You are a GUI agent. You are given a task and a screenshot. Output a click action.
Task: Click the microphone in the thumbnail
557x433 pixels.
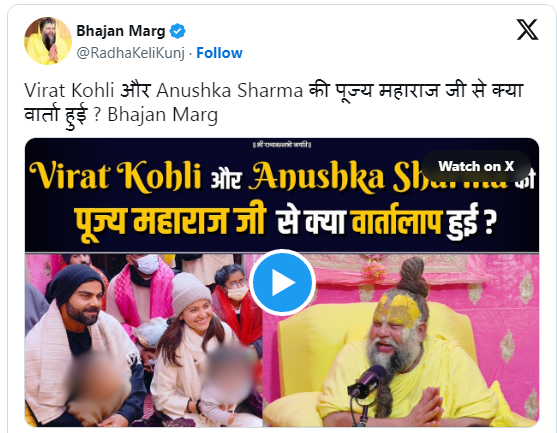[368, 383]
